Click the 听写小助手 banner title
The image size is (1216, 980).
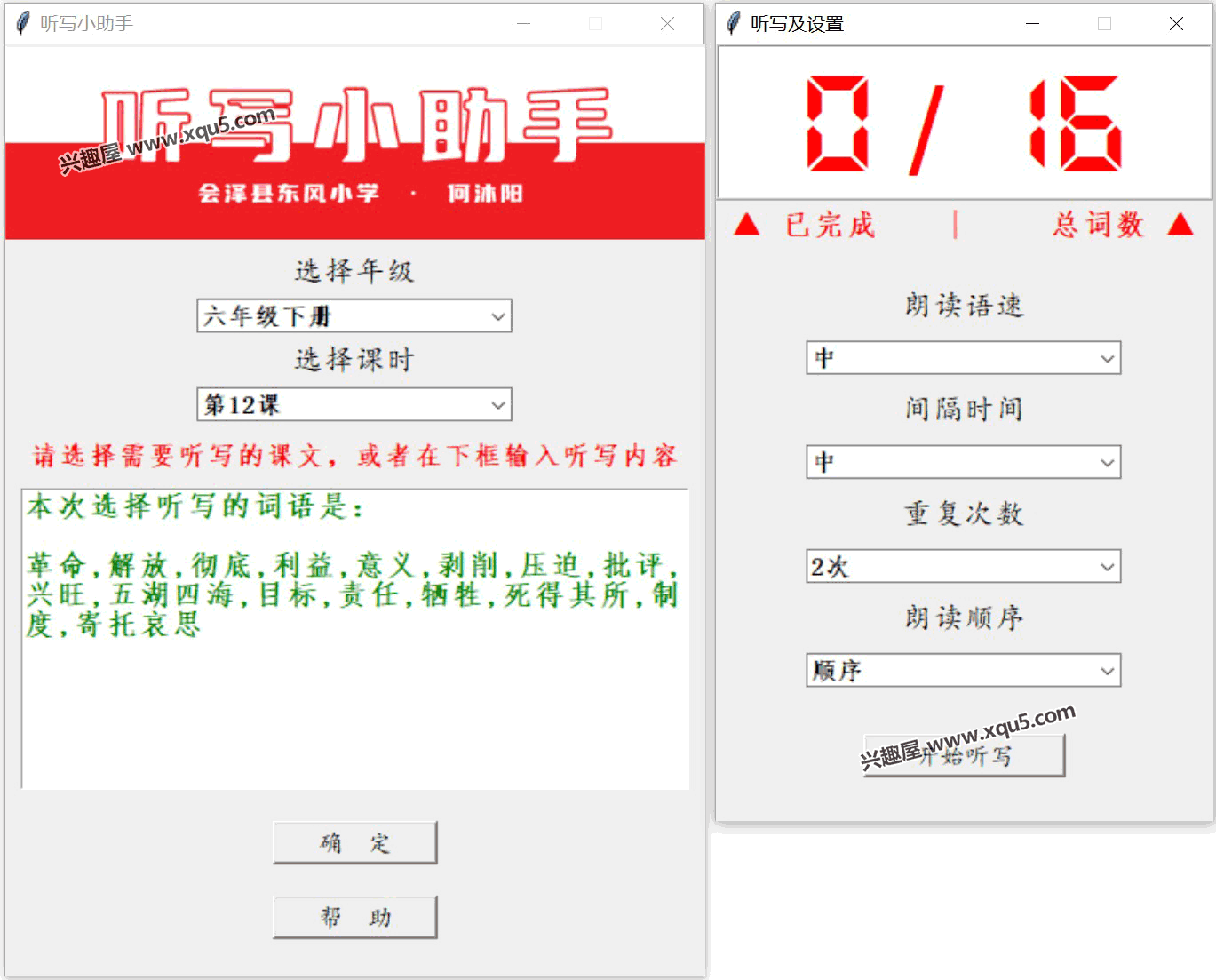point(355,124)
